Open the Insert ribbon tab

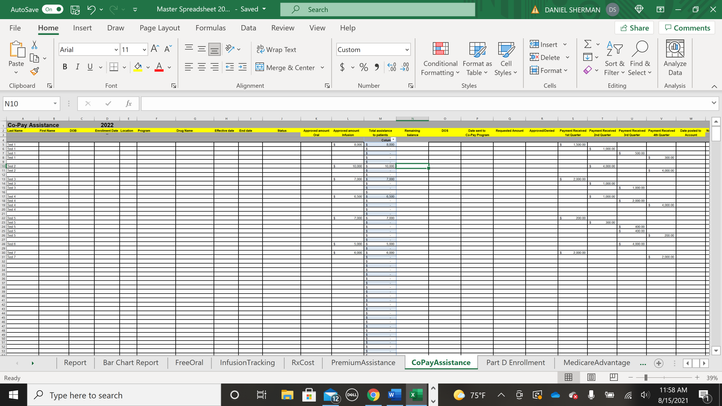[82, 28]
